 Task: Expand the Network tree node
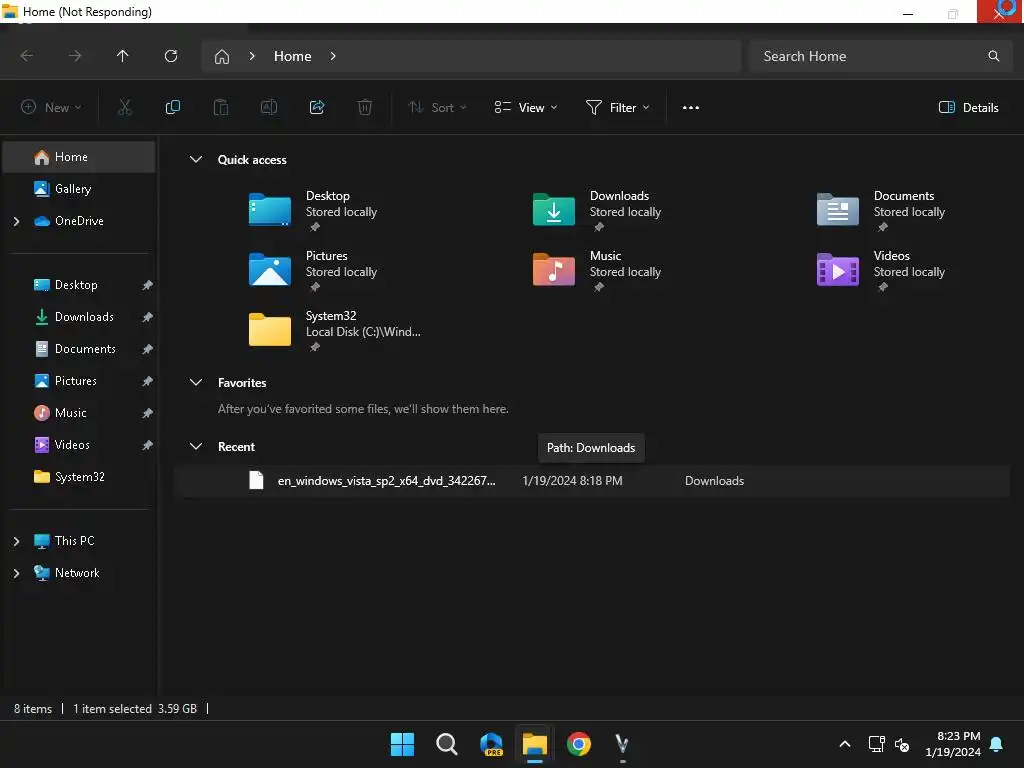[16, 573]
